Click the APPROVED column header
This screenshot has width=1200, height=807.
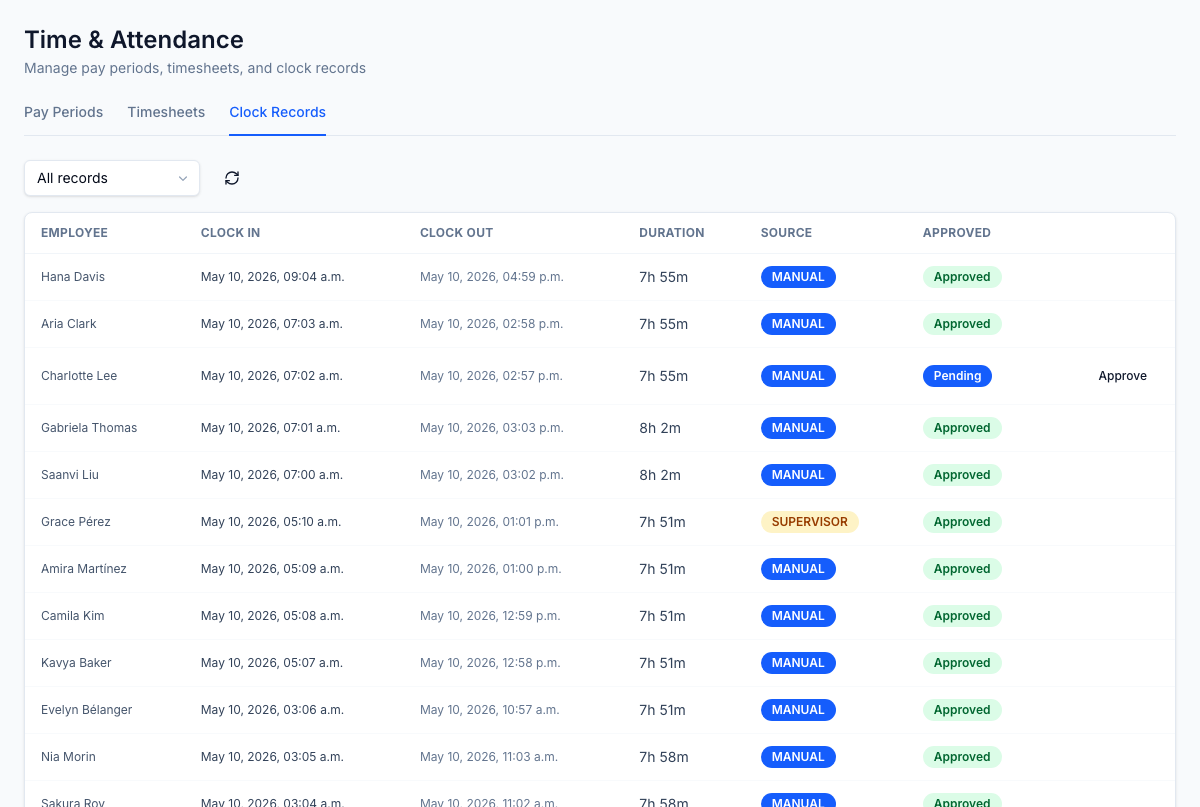pyautogui.click(x=957, y=233)
